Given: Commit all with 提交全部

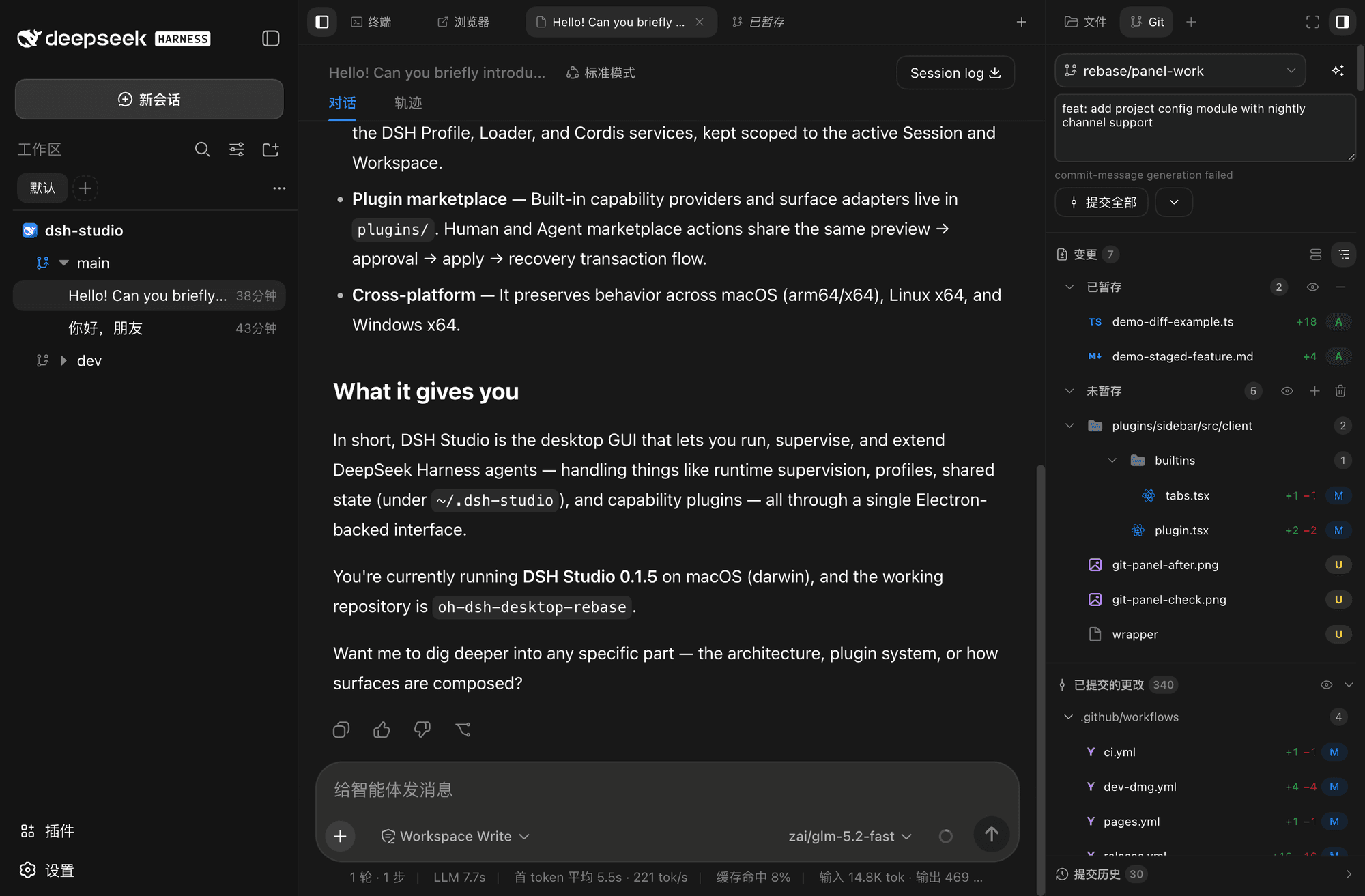Looking at the screenshot, I should (x=1102, y=202).
